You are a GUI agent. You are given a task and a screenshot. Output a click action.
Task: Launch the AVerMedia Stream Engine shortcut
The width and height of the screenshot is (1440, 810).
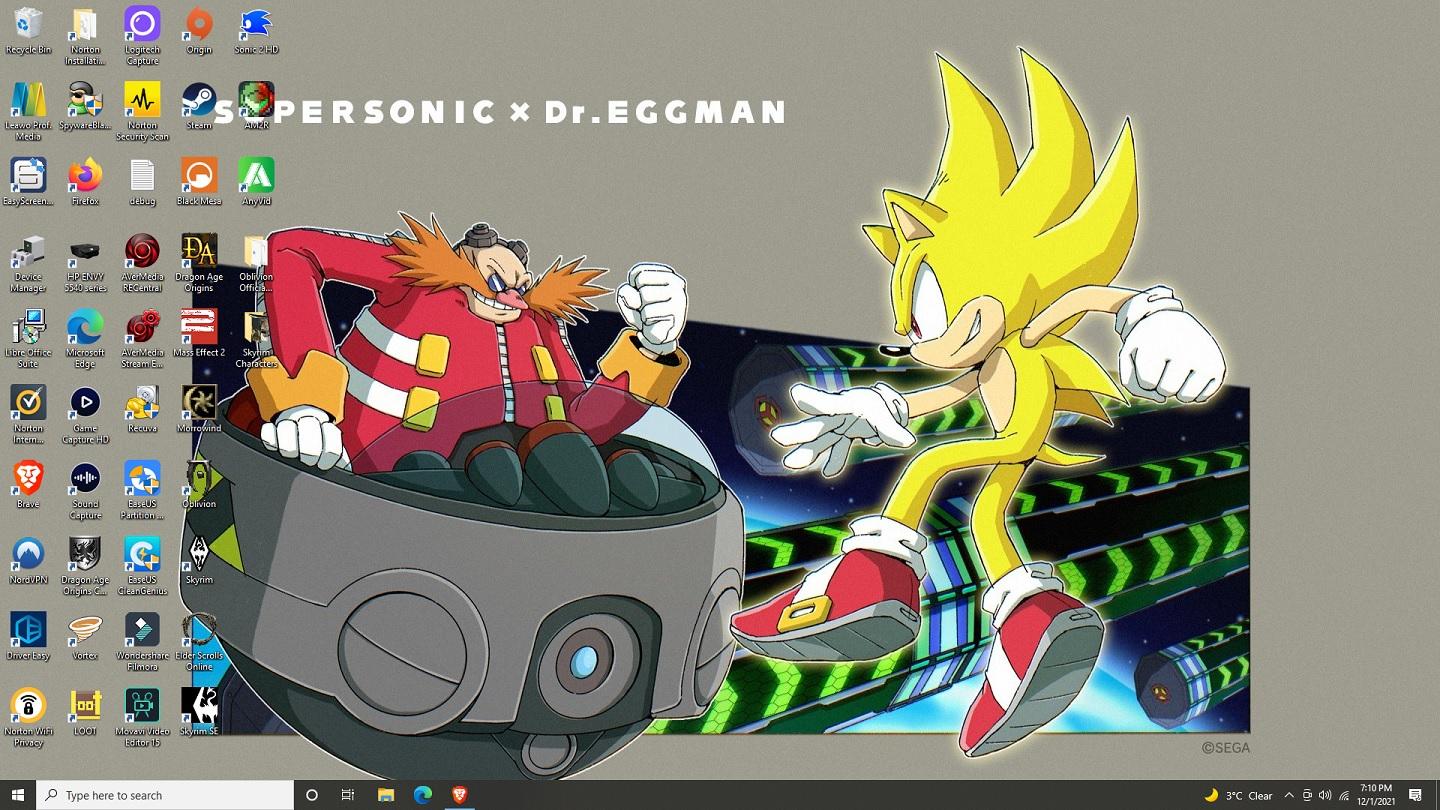pos(142,339)
